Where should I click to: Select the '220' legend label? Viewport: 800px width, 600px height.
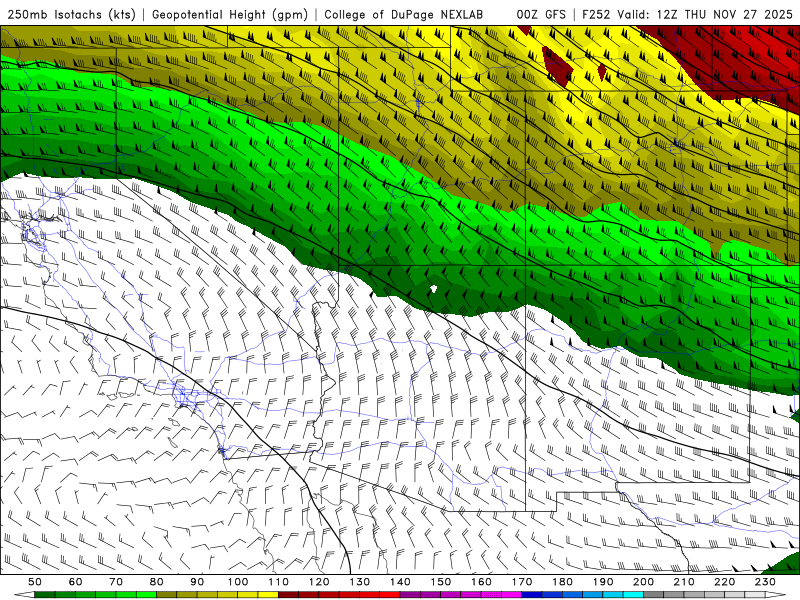click(x=724, y=582)
